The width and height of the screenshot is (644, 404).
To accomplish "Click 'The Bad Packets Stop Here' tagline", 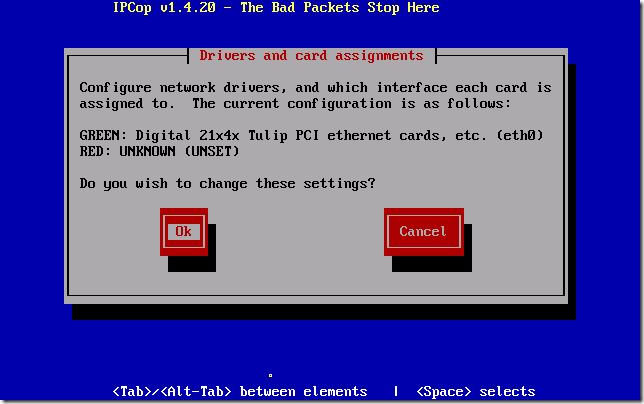I will (x=340, y=7).
